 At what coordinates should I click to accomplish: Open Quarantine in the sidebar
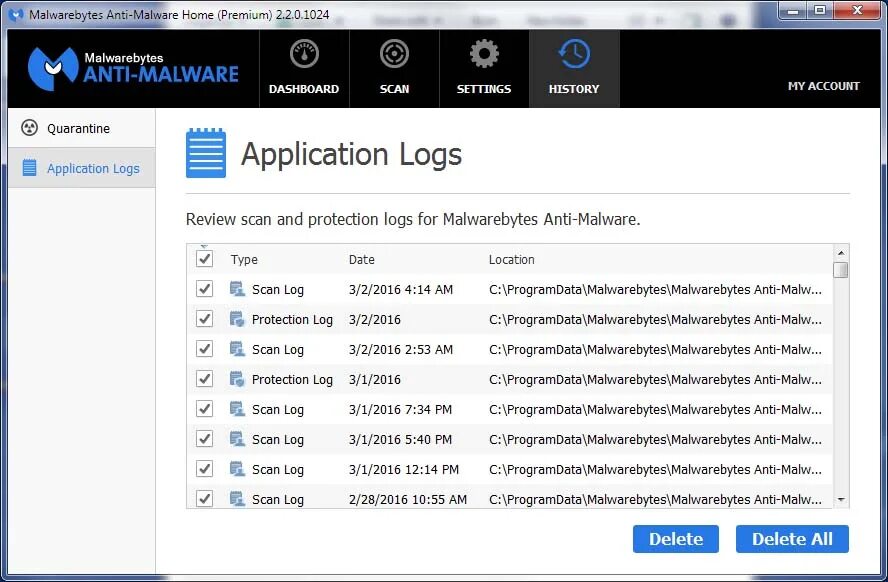click(x=82, y=129)
